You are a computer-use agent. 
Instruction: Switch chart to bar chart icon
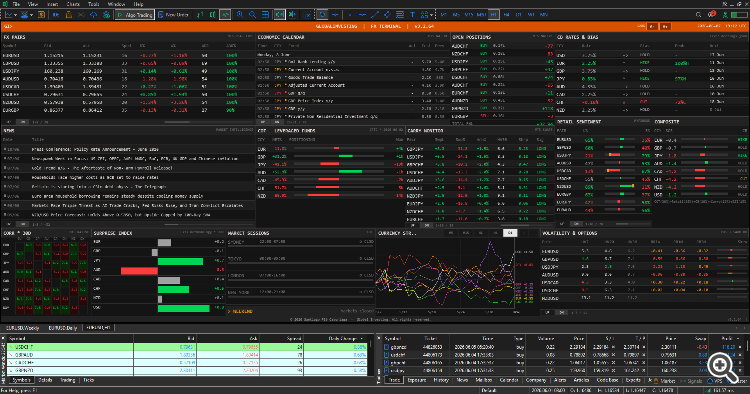pyautogui.click(x=200, y=15)
